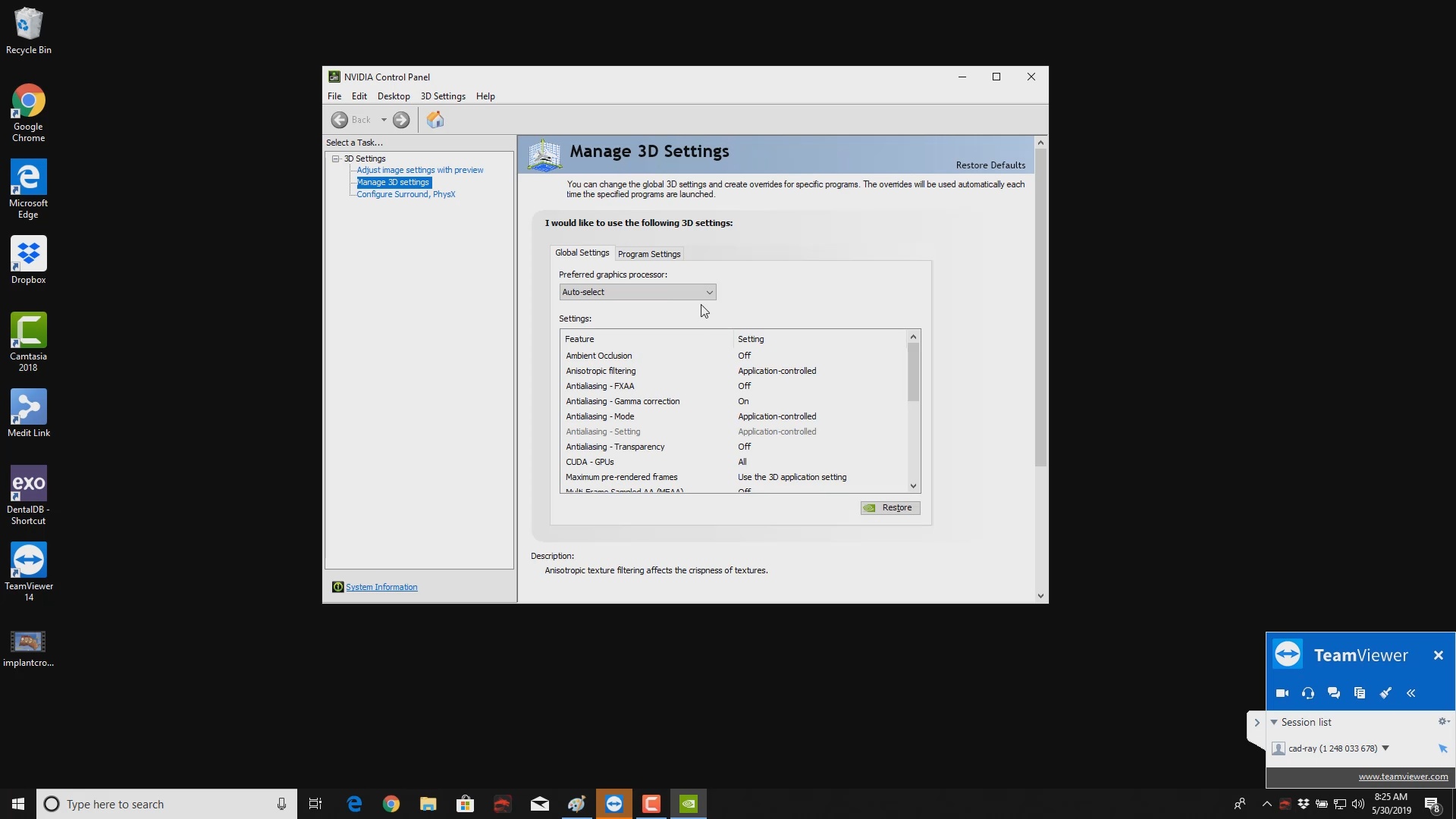1456x819 pixels.
Task: Open TeamViewer file box icon
Action: (1360, 693)
